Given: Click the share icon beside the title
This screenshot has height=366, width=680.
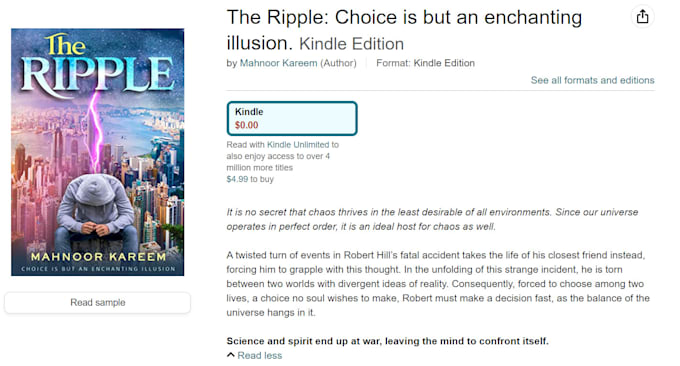Looking at the screenshot, I should point(642,17).
